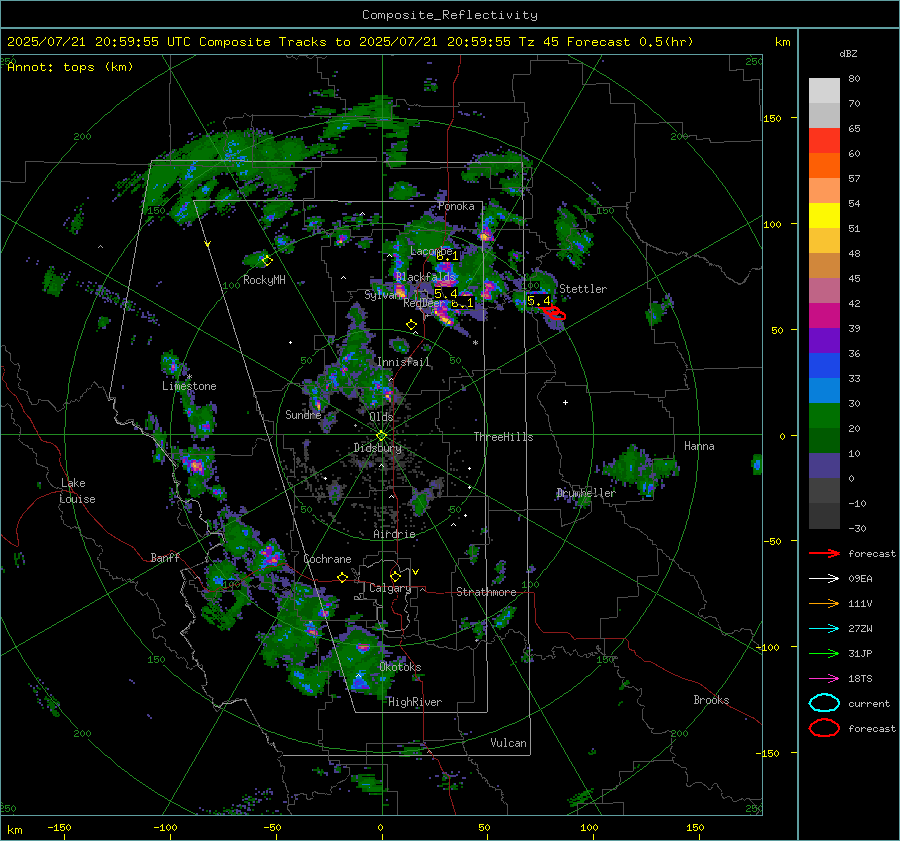This screenshot has height=841, width=900.
Task: Click the orange 111V track arrow
Action: pyautogui.click(x=824, y=603)
